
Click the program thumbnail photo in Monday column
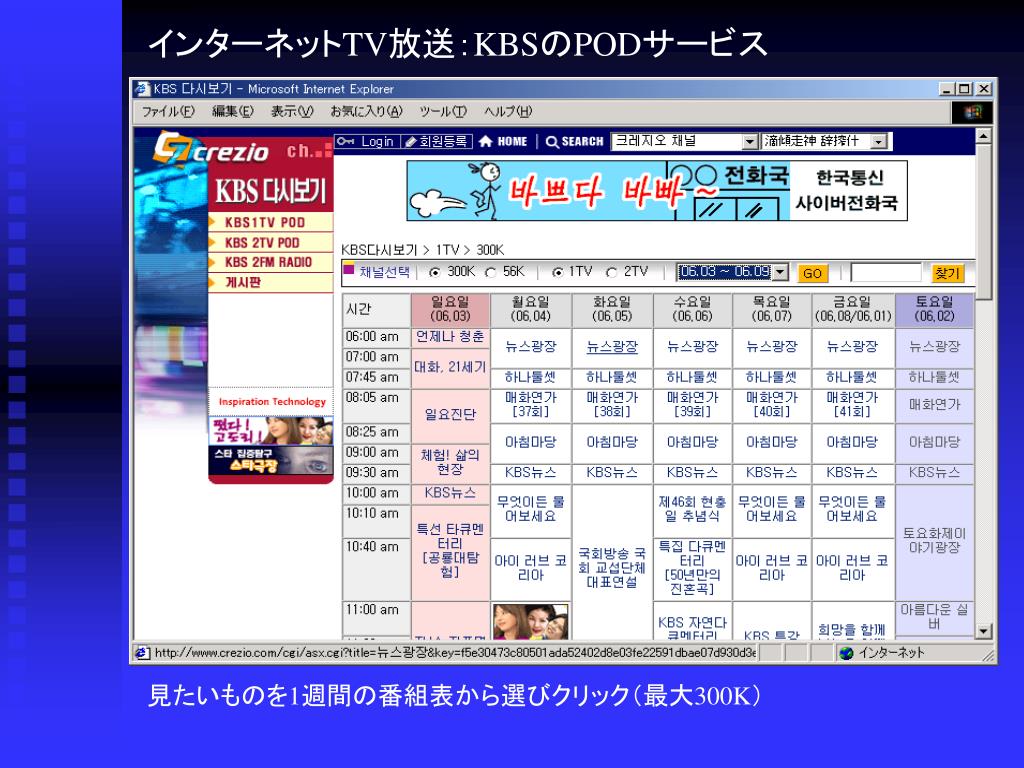tap(530, 621)
